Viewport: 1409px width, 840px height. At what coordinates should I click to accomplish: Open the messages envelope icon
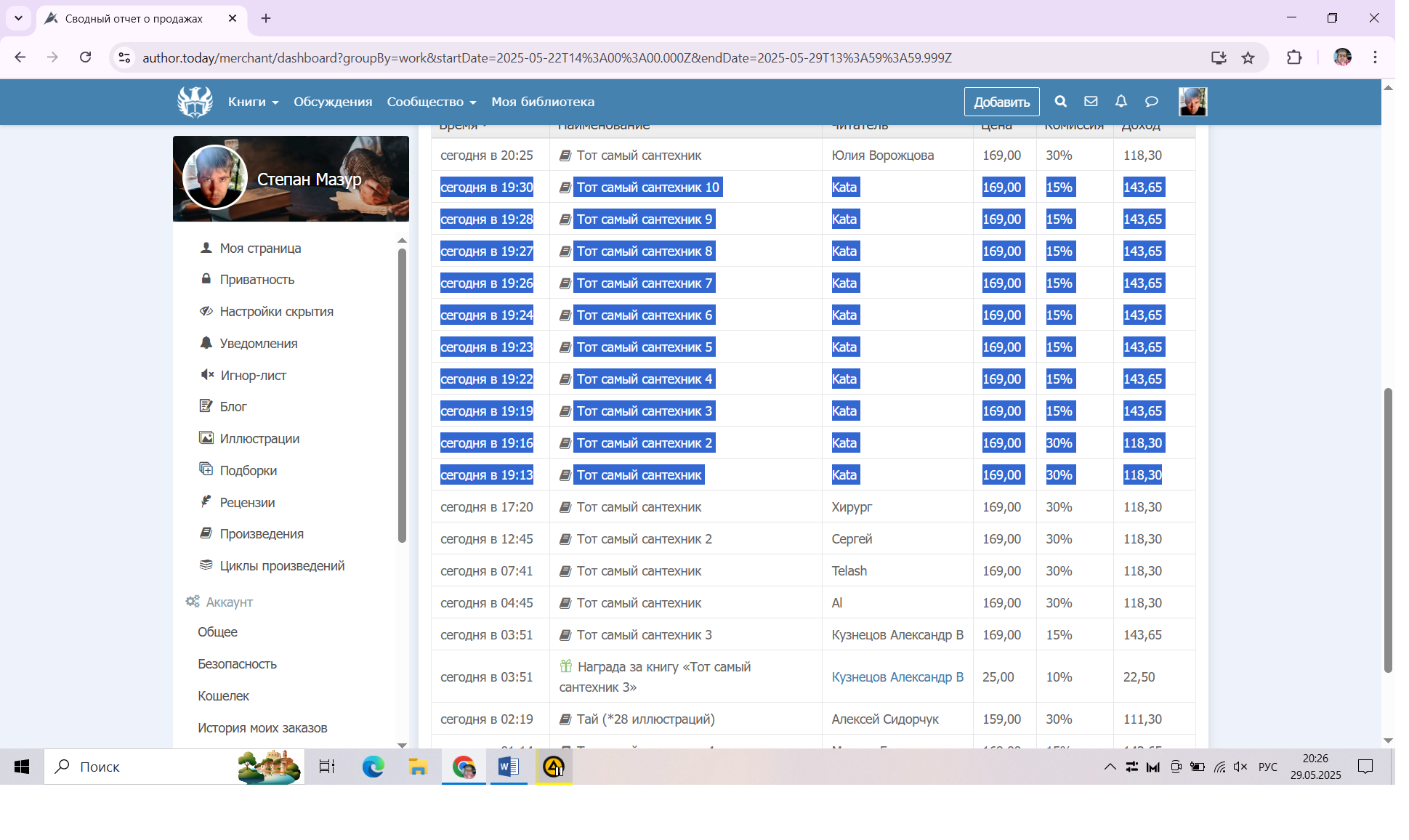coord(1091,102)
